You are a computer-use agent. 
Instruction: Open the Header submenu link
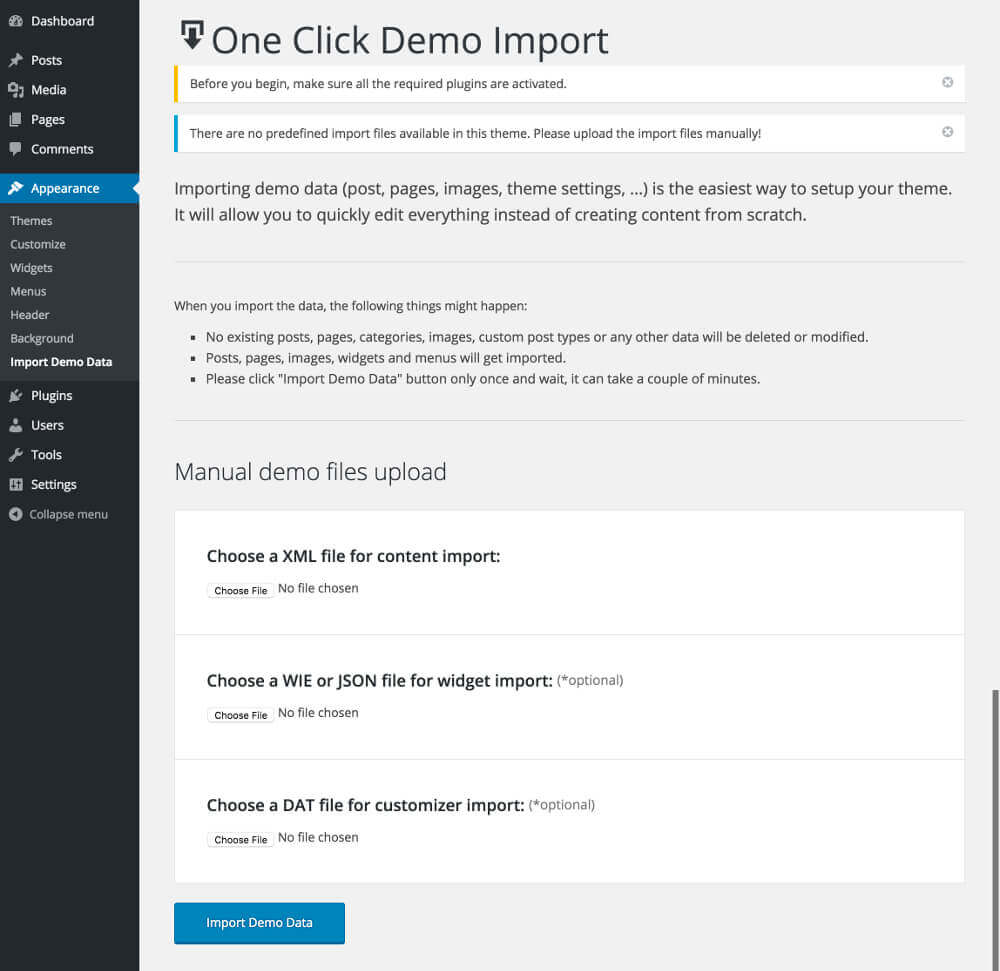(x=29, y=315)
